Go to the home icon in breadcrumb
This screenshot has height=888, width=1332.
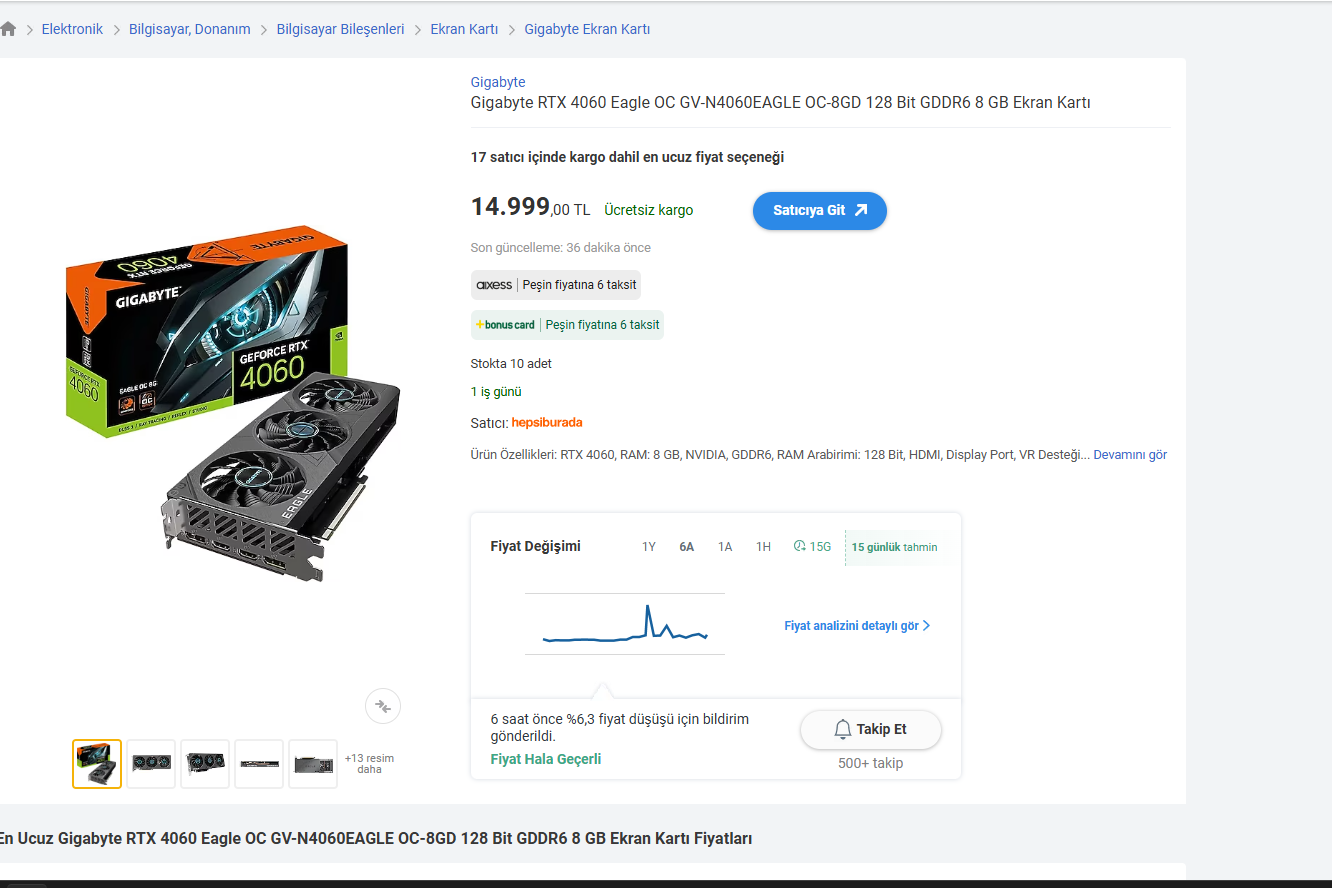(8, 29)
